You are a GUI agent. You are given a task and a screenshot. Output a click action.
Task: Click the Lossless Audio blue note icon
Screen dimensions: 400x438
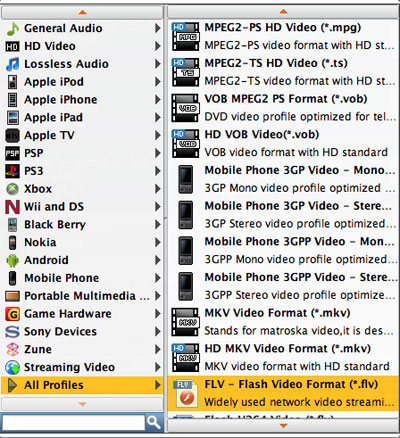click(12, 64)
